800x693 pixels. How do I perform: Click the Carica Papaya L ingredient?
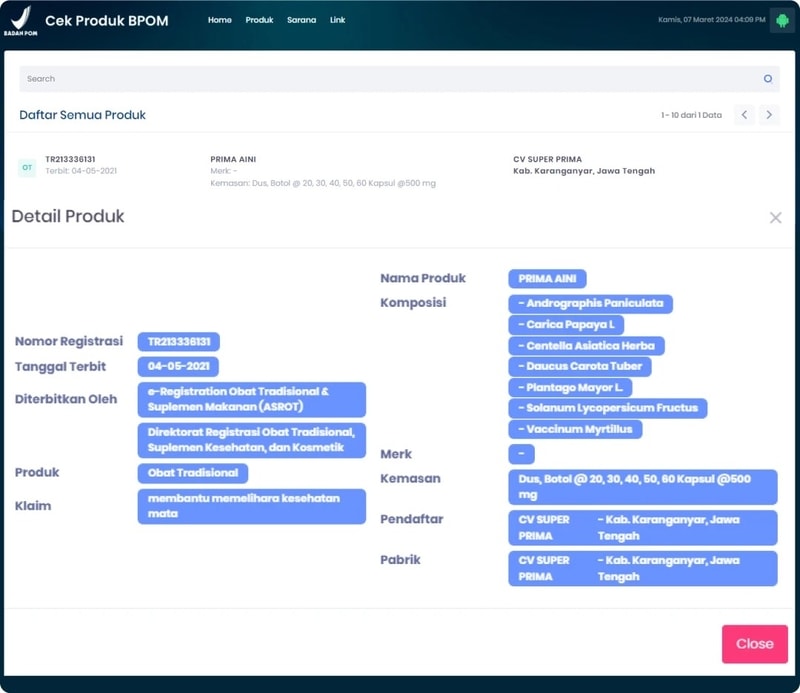pyautogui.click(x=566, y=325)
